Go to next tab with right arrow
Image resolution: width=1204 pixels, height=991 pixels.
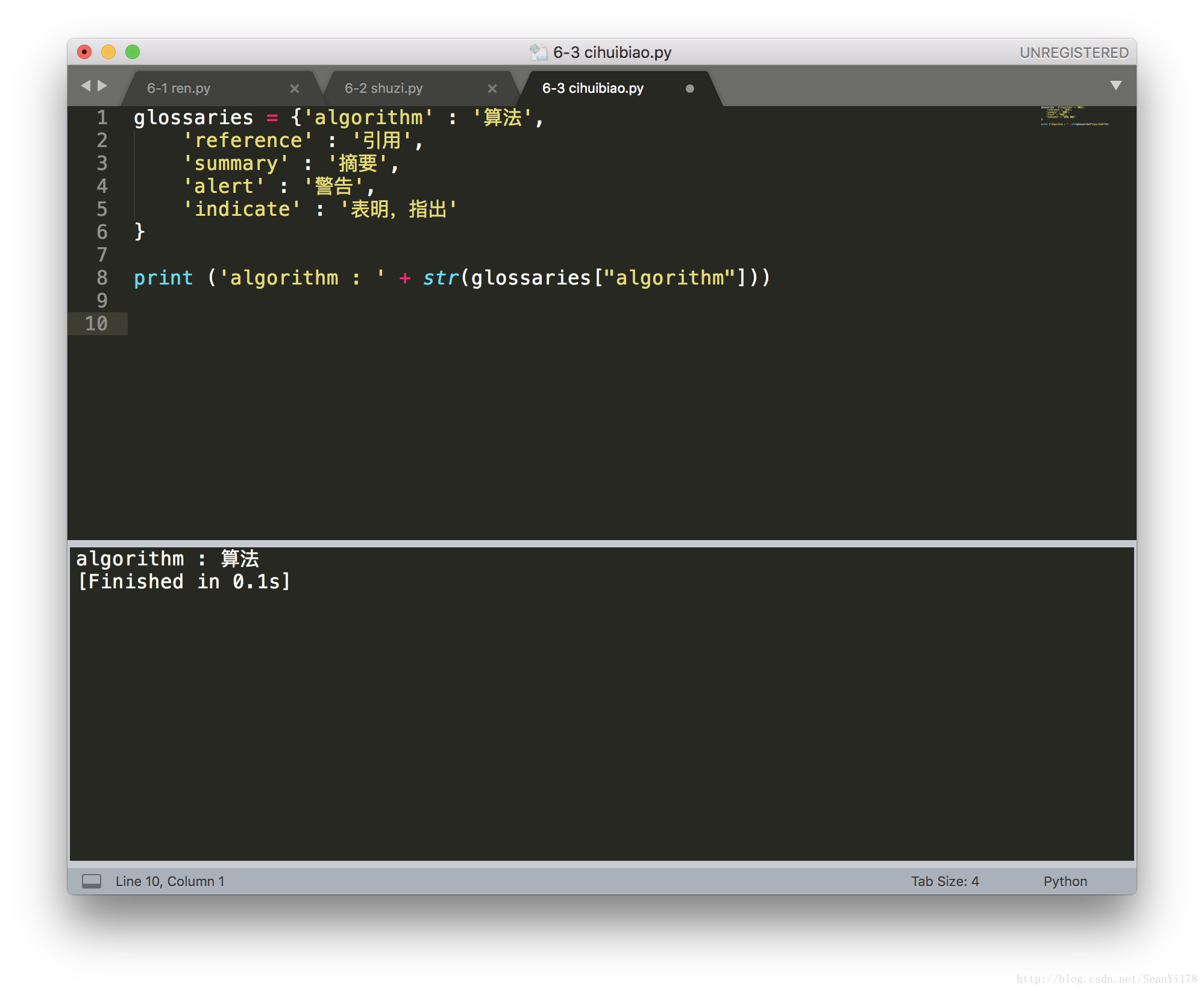tap(102, 86)
